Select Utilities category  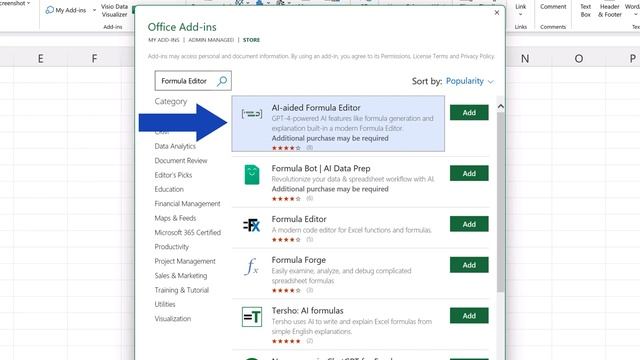pos(165,304)
